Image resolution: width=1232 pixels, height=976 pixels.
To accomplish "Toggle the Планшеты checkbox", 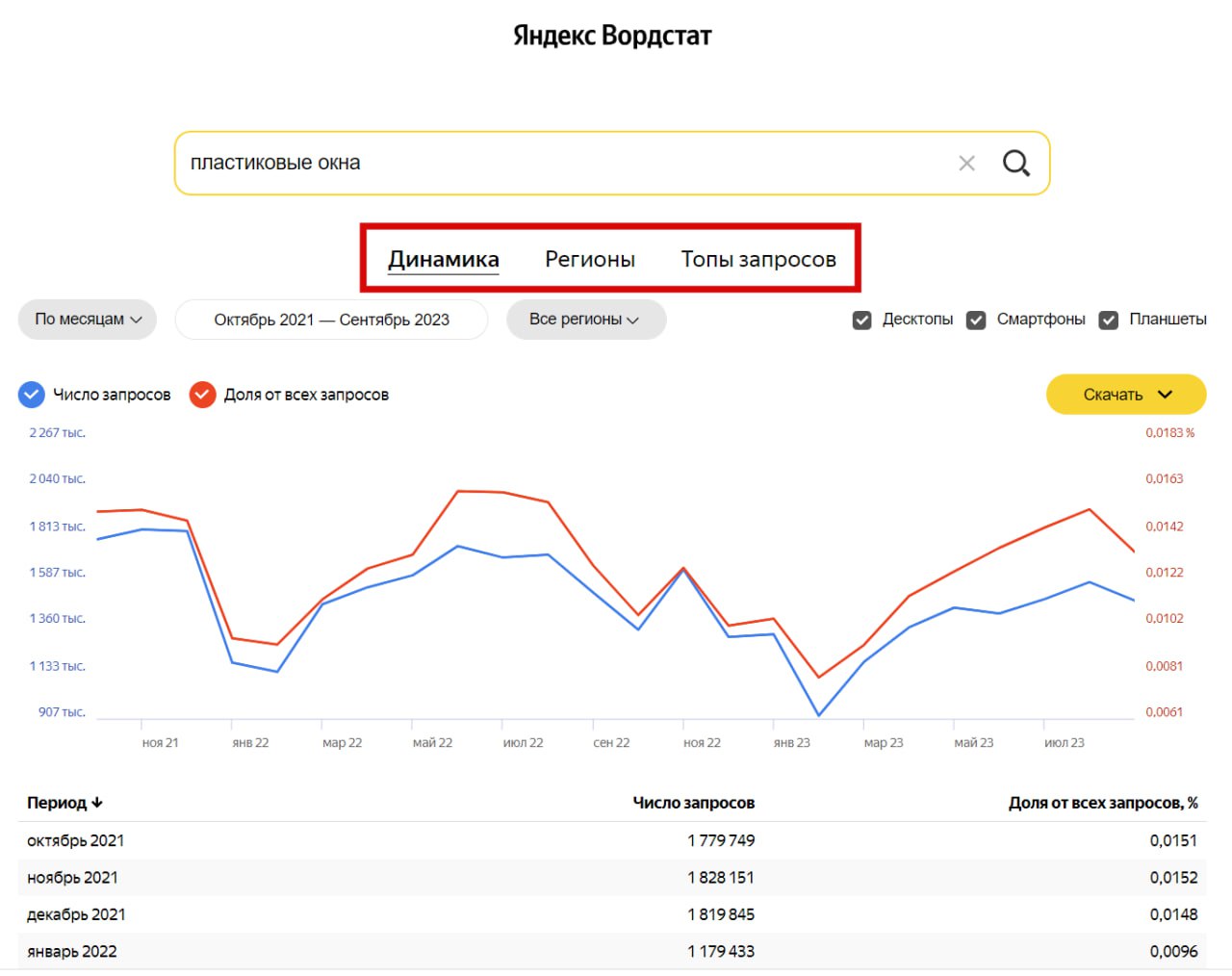I will pos(1109,320).
